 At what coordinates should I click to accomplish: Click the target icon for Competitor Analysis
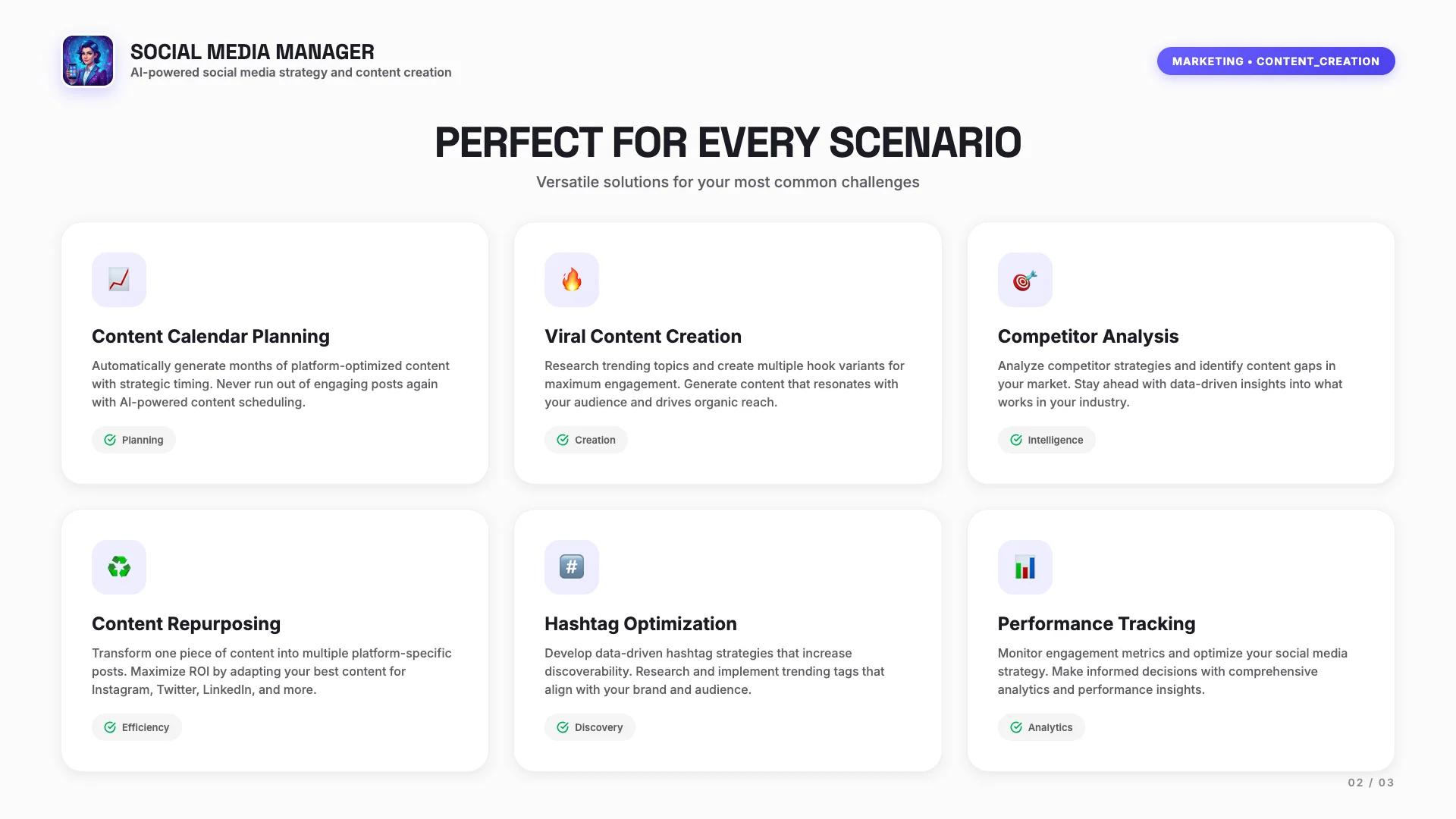click(1025, 280)
